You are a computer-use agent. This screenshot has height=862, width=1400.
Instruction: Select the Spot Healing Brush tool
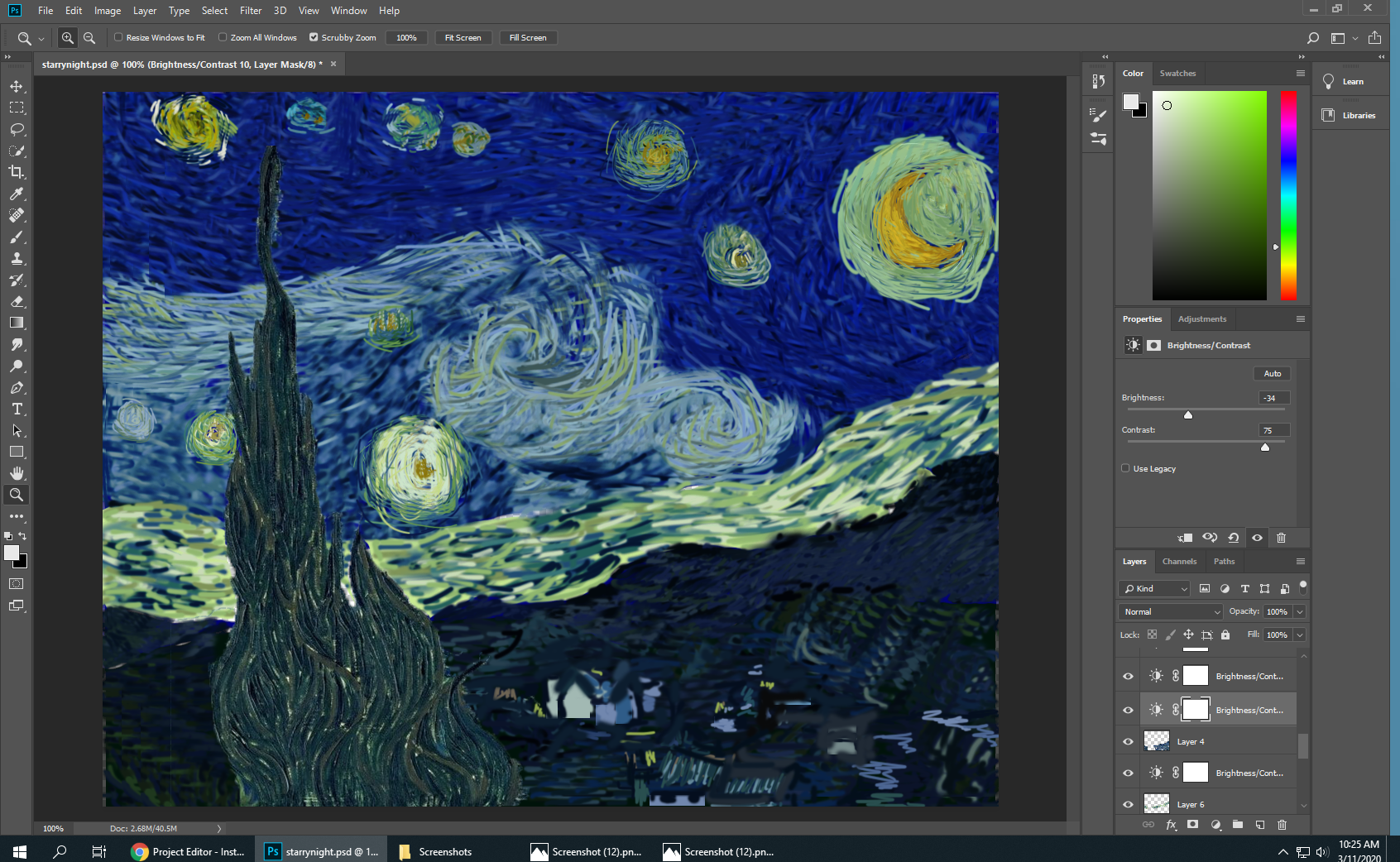click(17, 215)
